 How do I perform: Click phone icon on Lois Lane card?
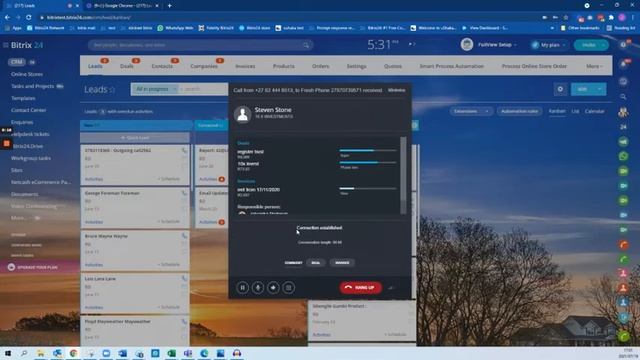(184, 279)
